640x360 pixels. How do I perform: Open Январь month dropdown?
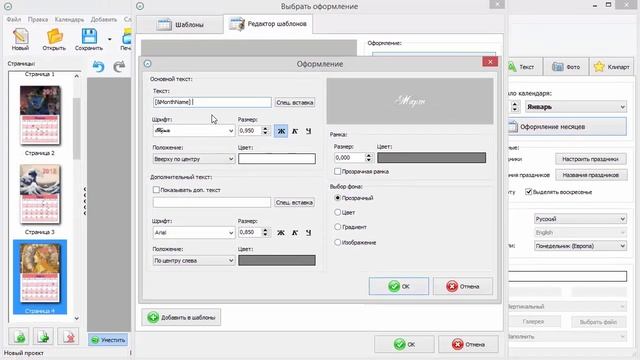[576, 107]
